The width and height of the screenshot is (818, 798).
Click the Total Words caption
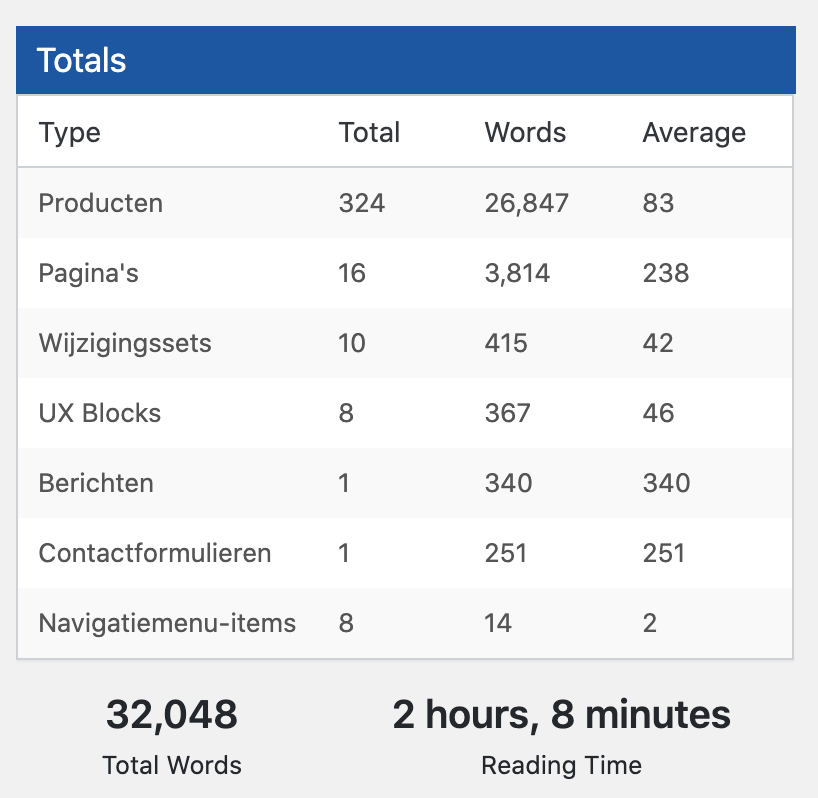coord(172,765)
